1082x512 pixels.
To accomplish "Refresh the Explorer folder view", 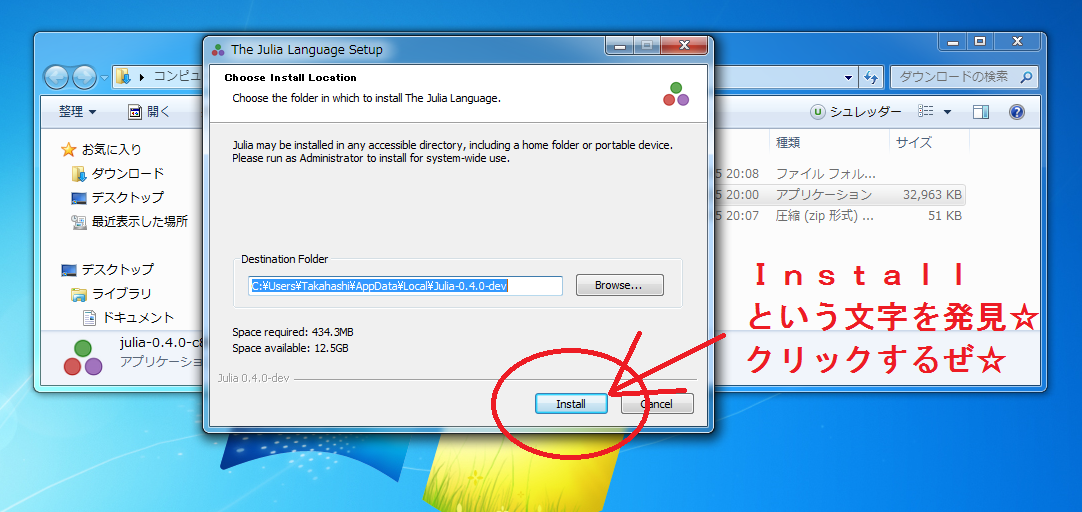I will [x=870, y=77].
